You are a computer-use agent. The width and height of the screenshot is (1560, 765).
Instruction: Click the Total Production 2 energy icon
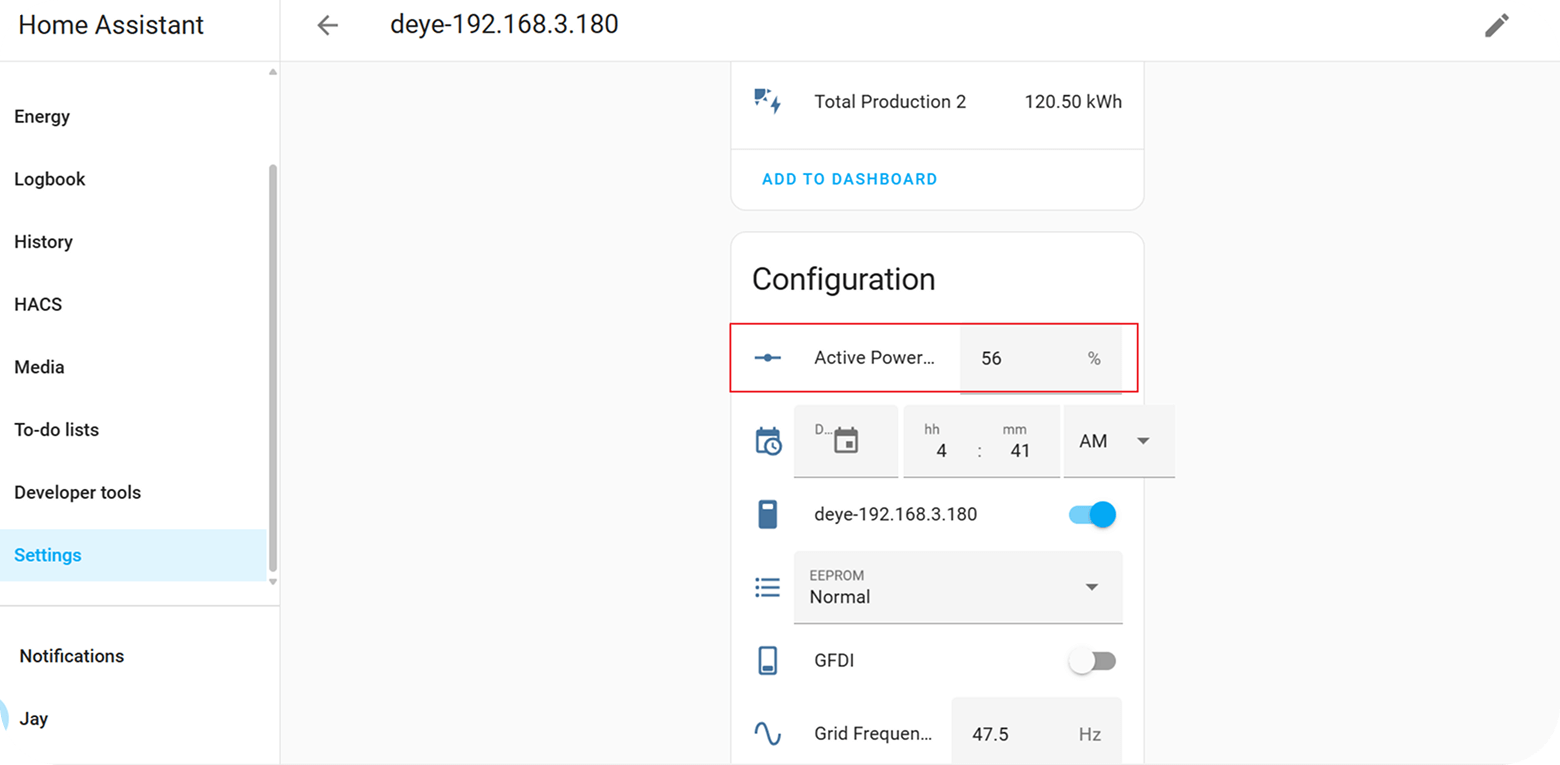pos(767,101)
